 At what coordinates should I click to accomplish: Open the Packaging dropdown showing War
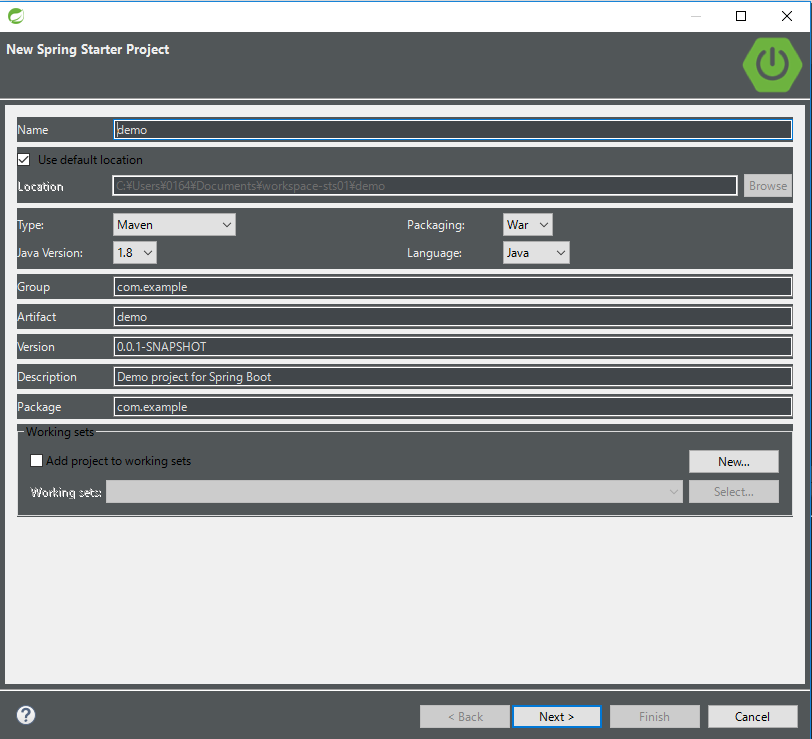pos(528,225)
